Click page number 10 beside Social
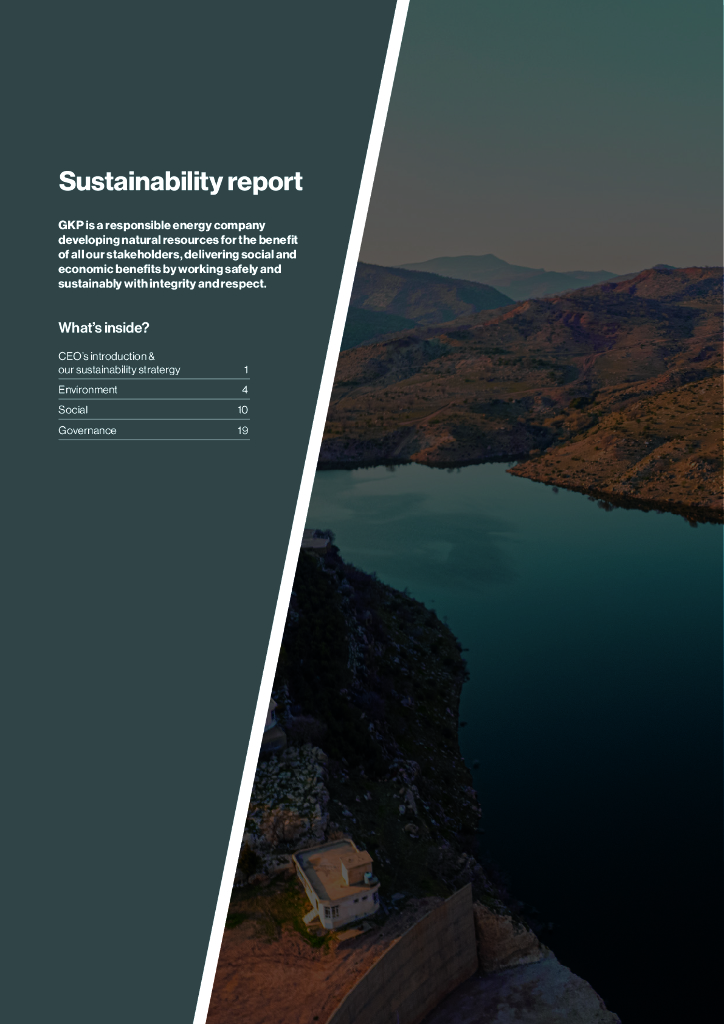 coord(243,410)
